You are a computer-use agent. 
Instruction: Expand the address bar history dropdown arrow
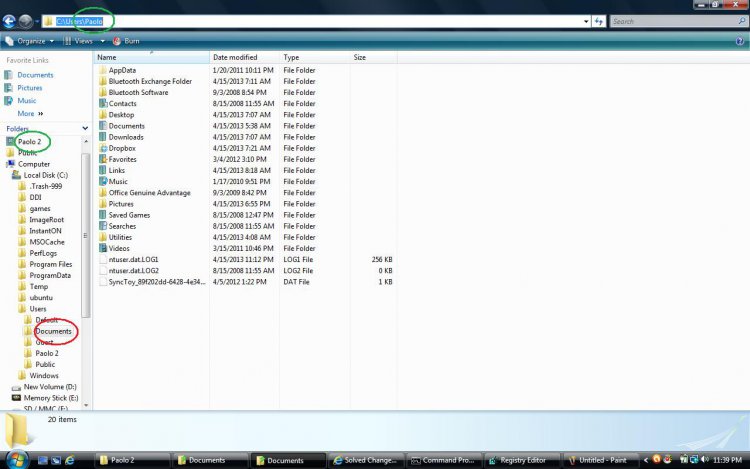click(586, 22)
